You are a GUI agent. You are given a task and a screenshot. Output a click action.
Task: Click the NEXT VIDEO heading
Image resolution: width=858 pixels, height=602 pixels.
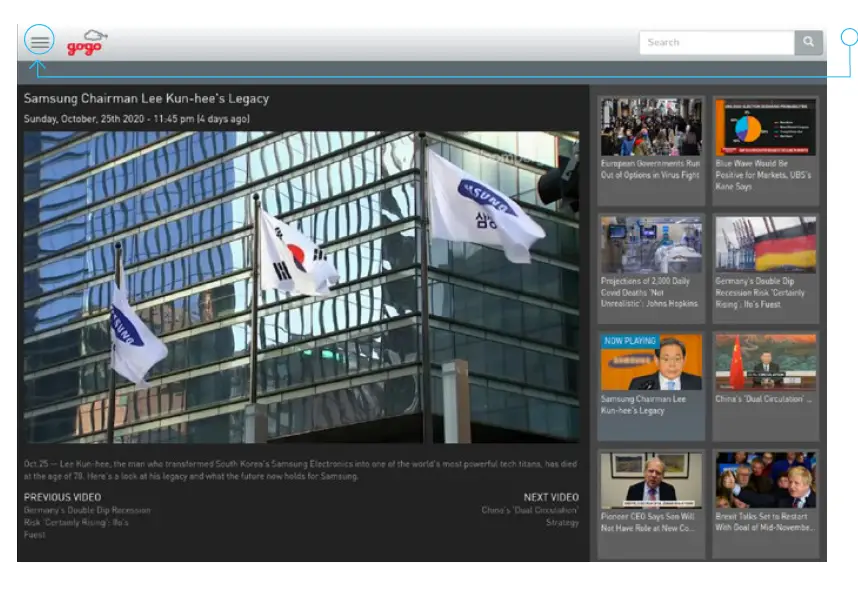click(x=551, y=497)
